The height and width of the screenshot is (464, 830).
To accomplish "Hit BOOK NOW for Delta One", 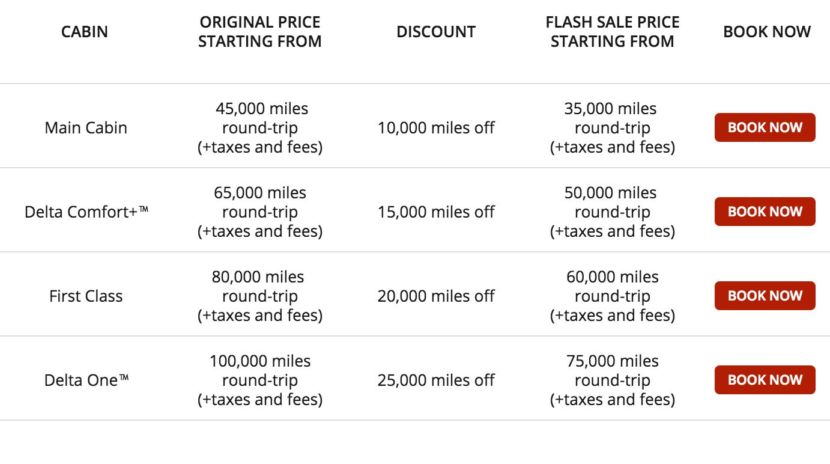I will pyautogui.click(x=764, y=380).
